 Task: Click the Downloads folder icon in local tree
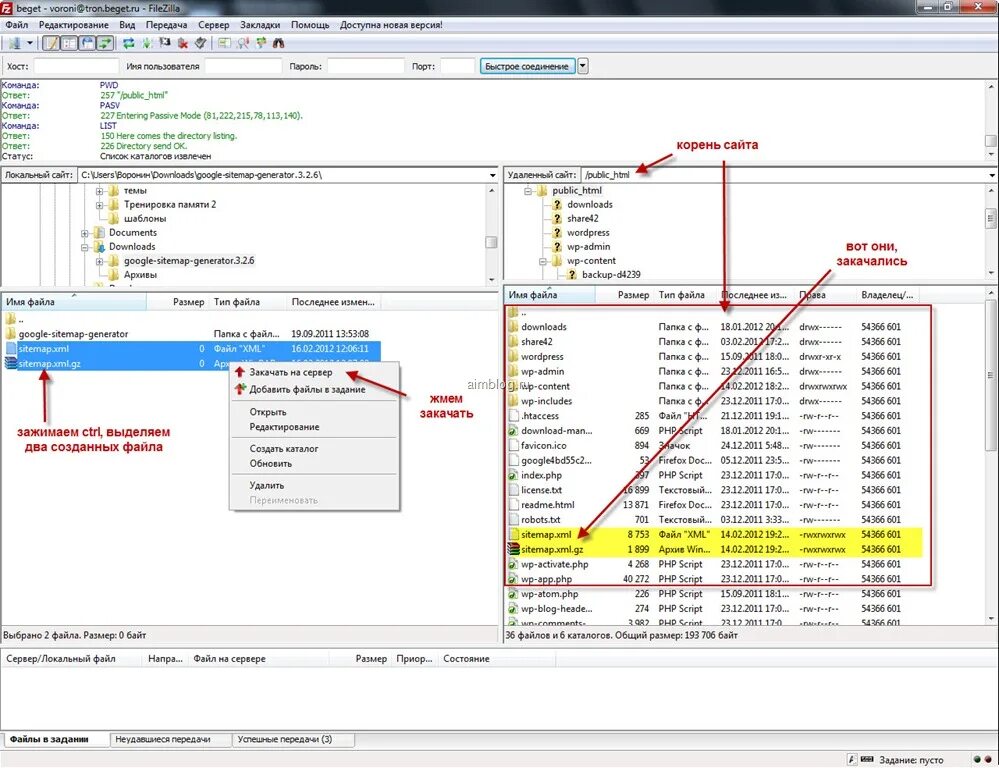[99, 247]
